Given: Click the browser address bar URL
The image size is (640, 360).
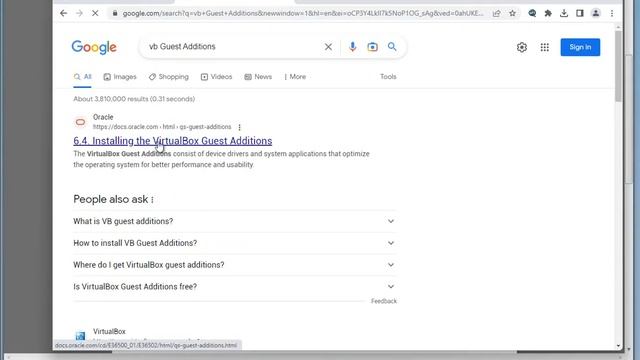Looking at the screenshot, I should point(303,13).
